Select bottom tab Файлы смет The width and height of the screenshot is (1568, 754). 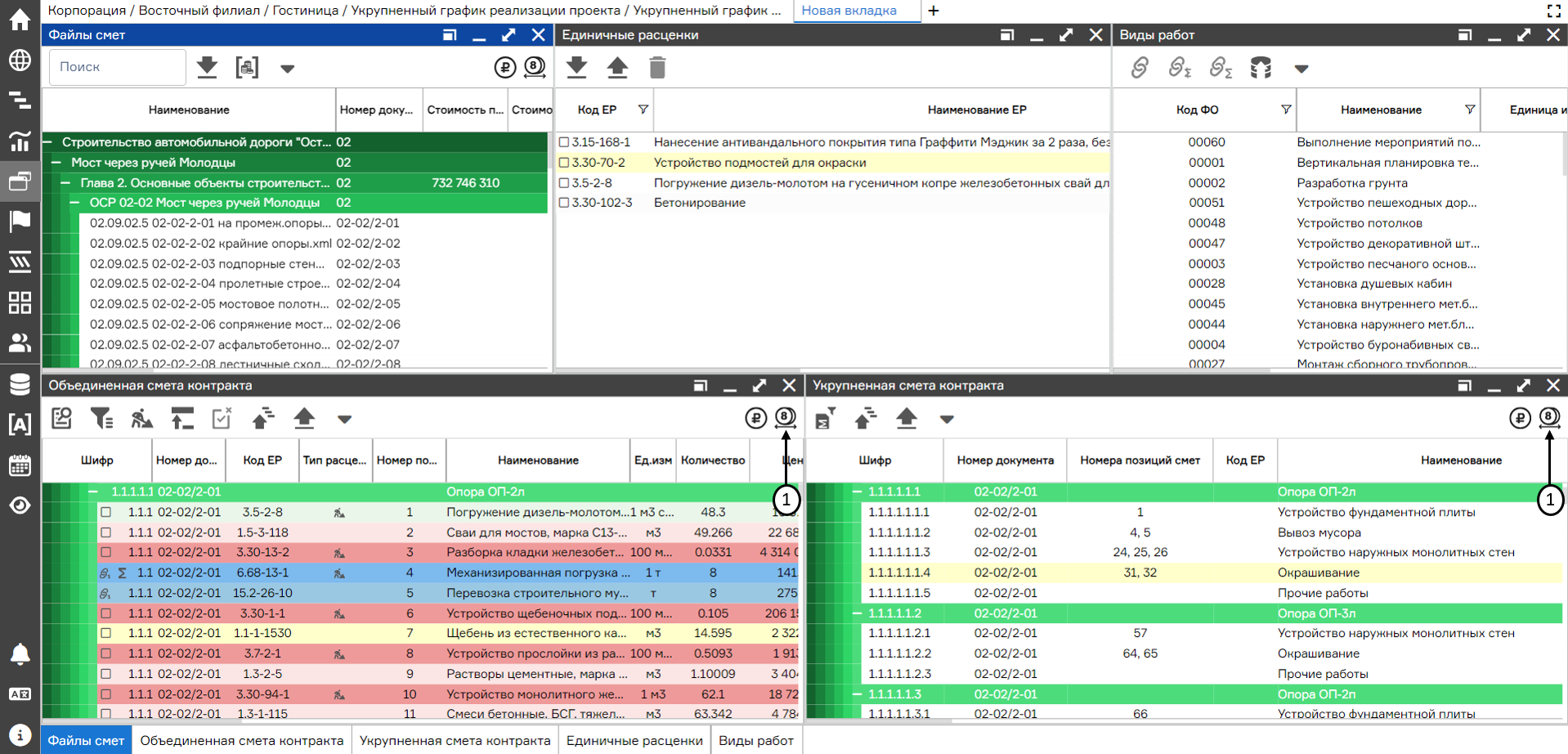coord(86,740)
